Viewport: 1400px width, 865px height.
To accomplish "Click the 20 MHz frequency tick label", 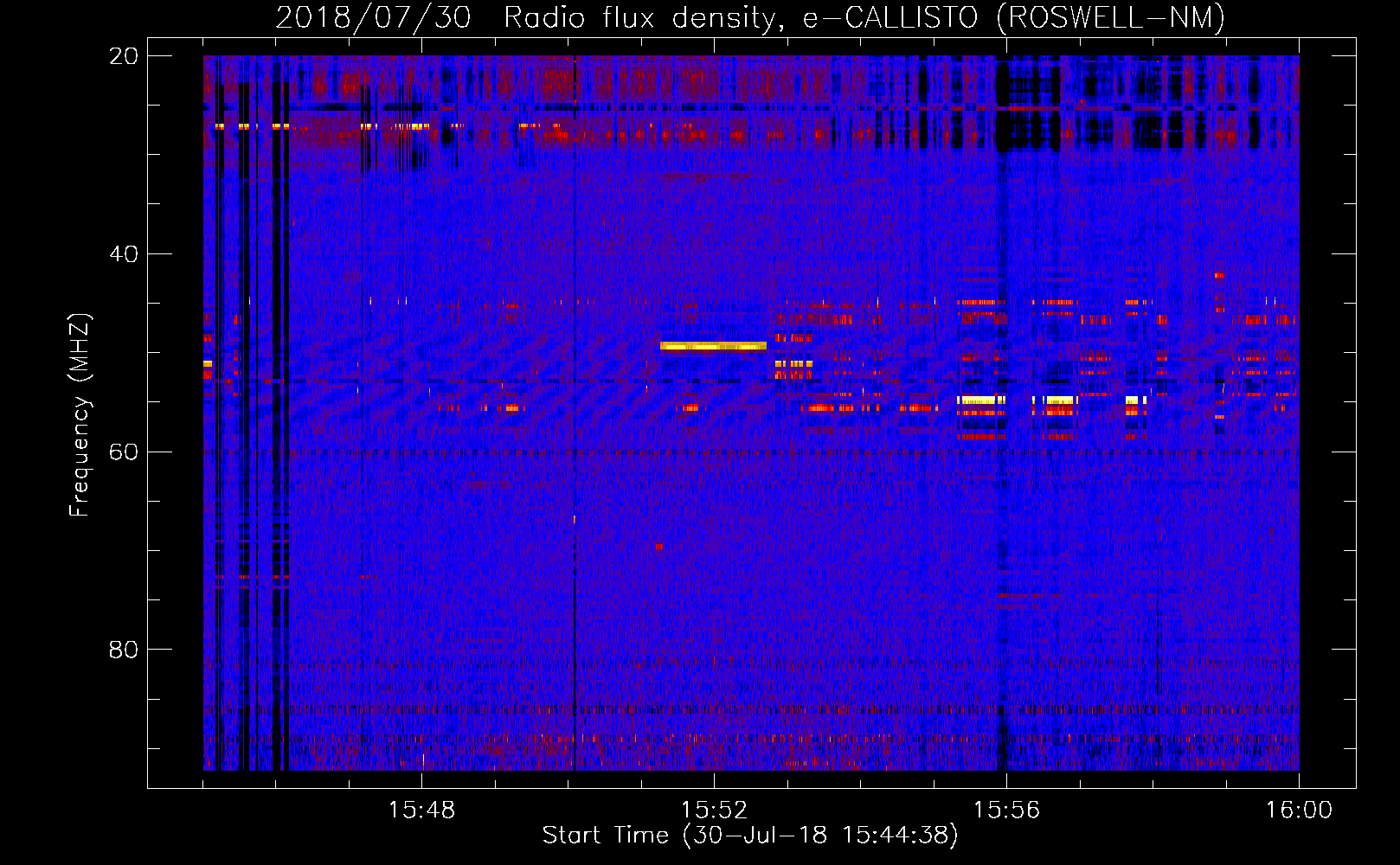I will pyautogui.click(x=124, y=56).
